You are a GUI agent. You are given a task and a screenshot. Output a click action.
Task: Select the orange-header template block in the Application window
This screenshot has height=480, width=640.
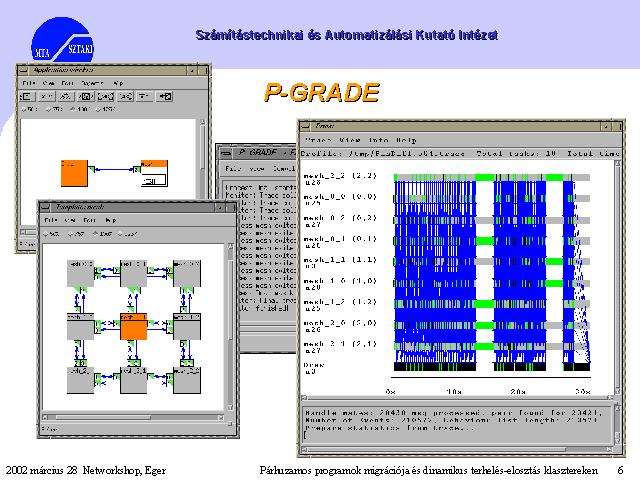(x=154, y=173)
